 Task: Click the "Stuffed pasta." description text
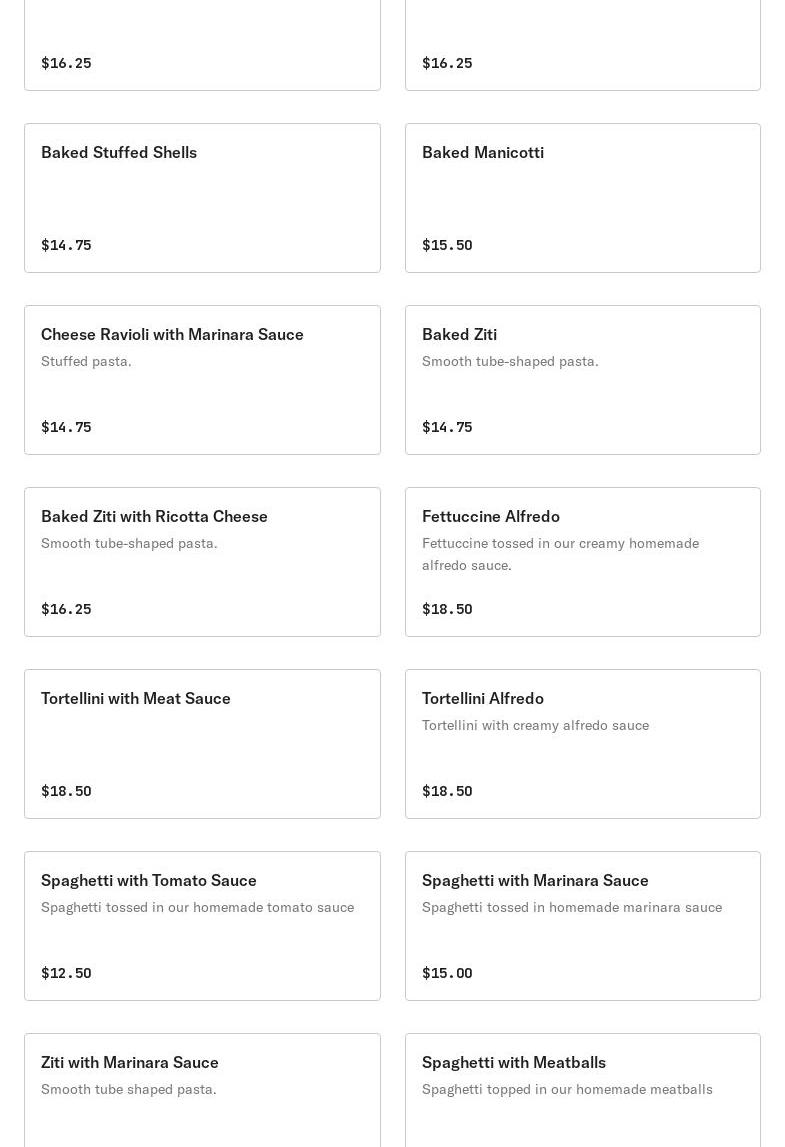click(86, 361)
